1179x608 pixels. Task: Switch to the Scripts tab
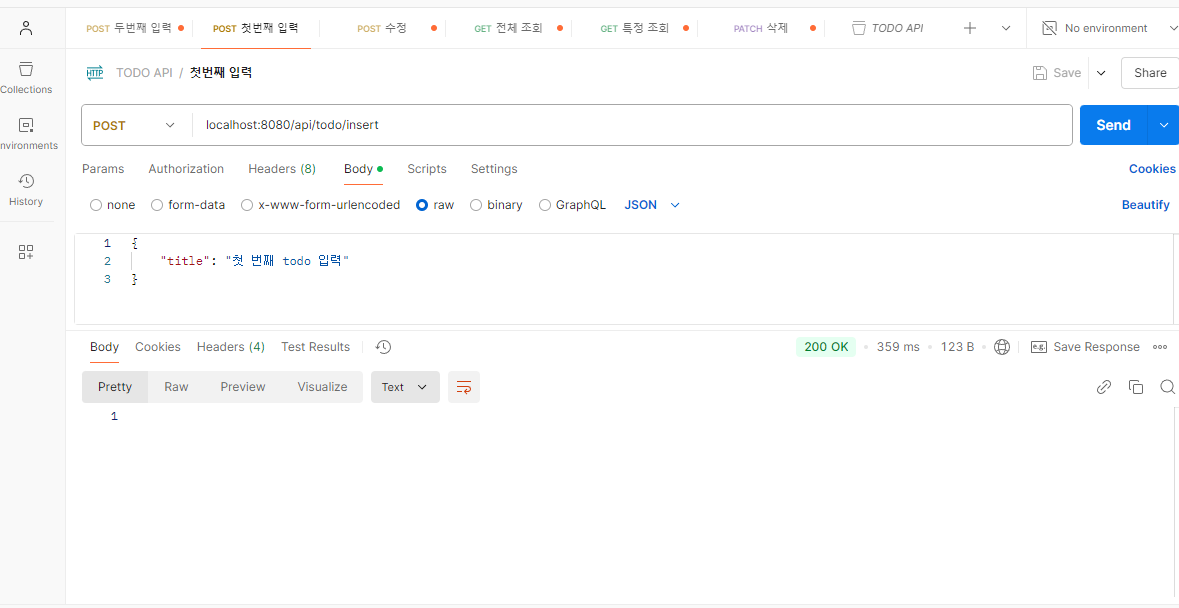[427, 169]
